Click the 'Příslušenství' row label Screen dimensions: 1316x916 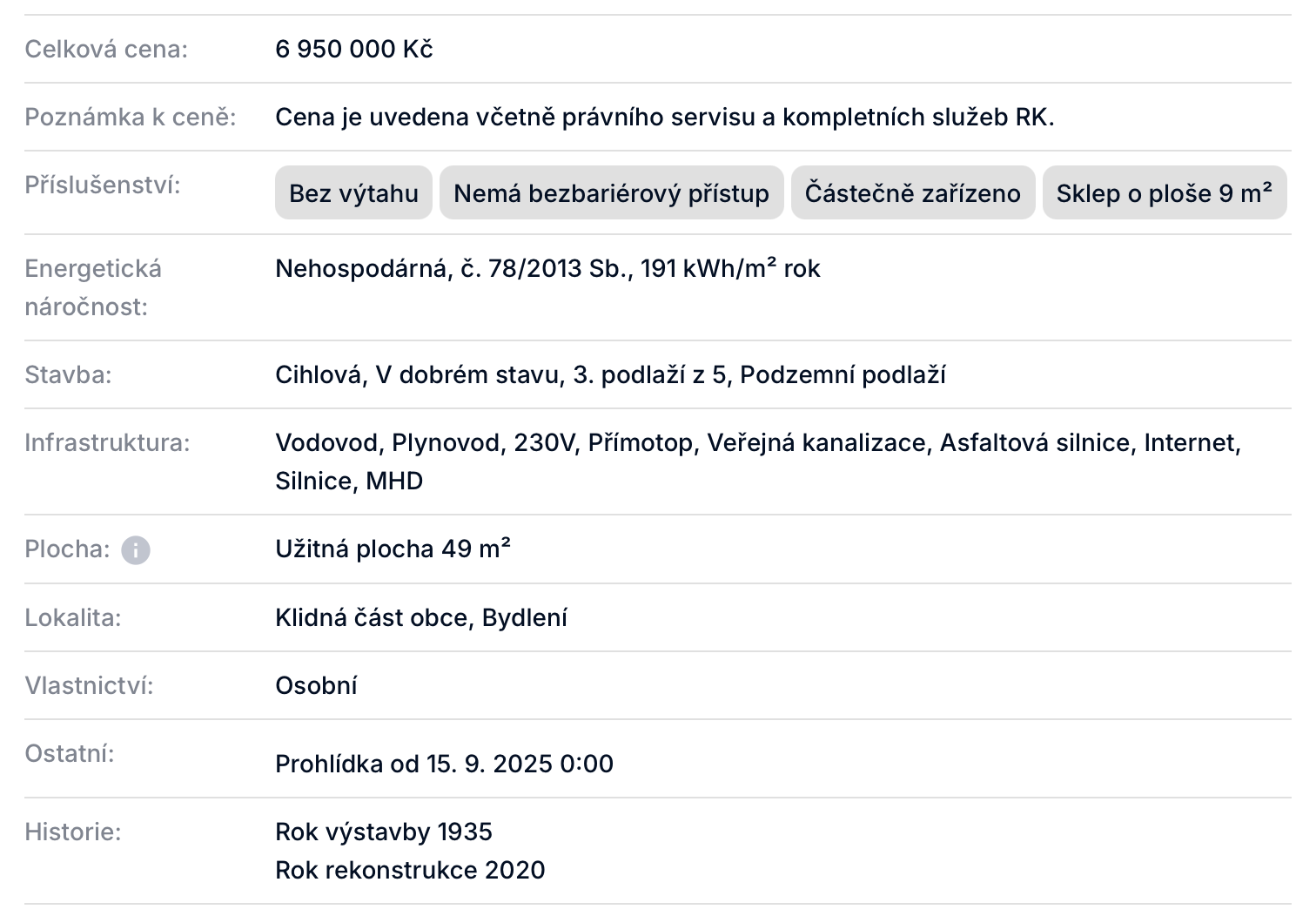[x=103, y=185]
